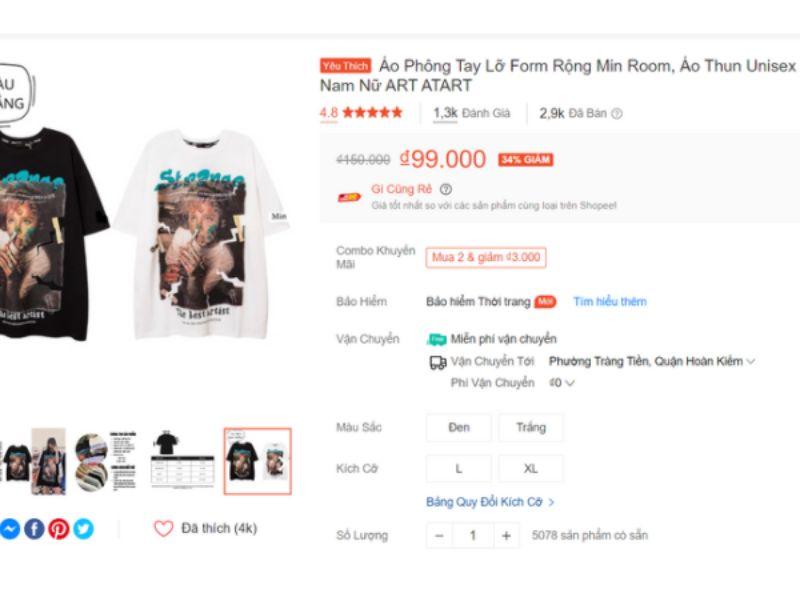This screenshot has height=600, width=800.
Task: Share product on Pinterest
Action: point(59,529)
